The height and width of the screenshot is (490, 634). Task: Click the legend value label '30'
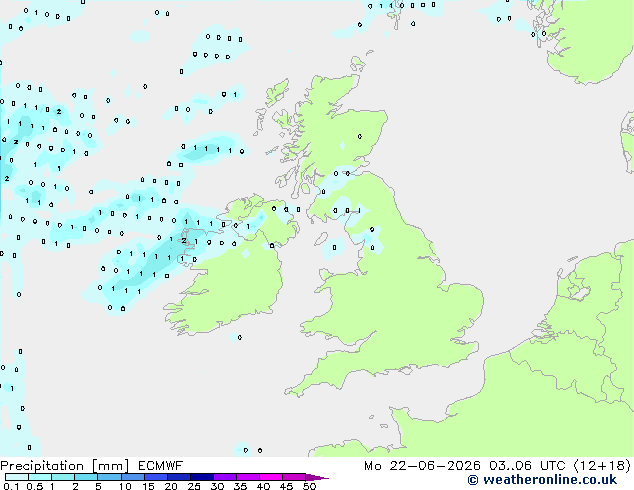point(217,486)
